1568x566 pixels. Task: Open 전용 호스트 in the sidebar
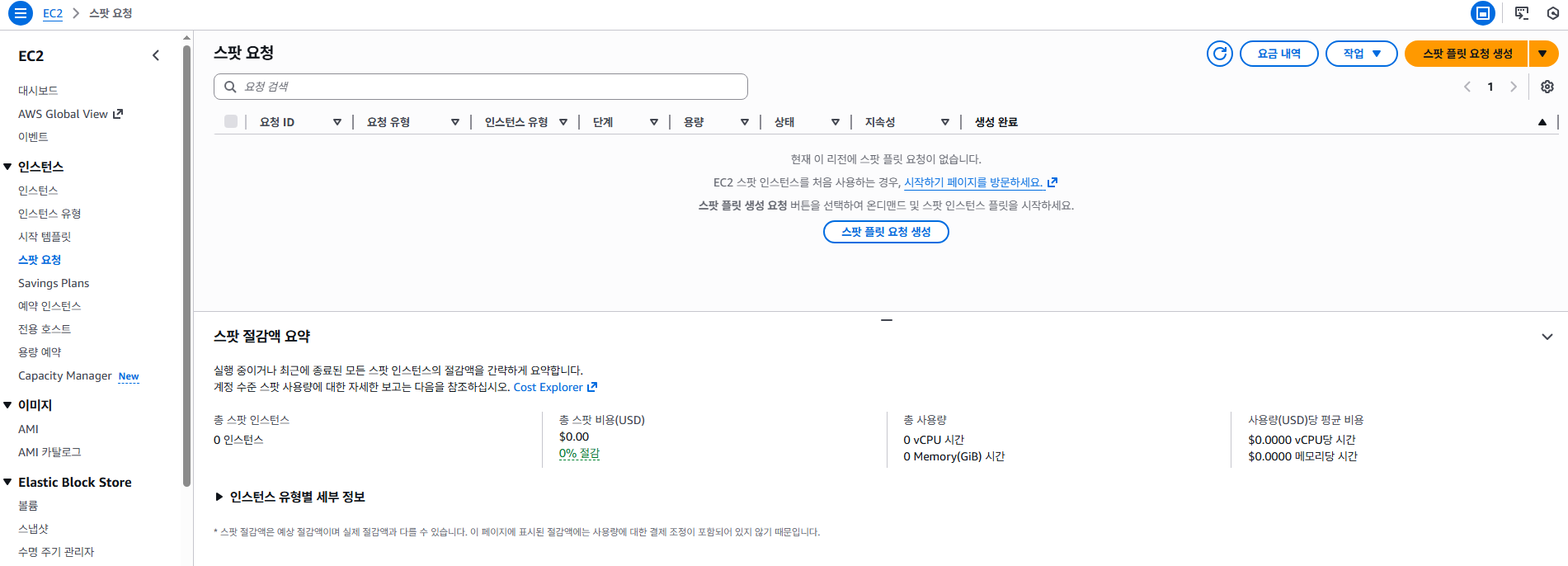(45, 329)
